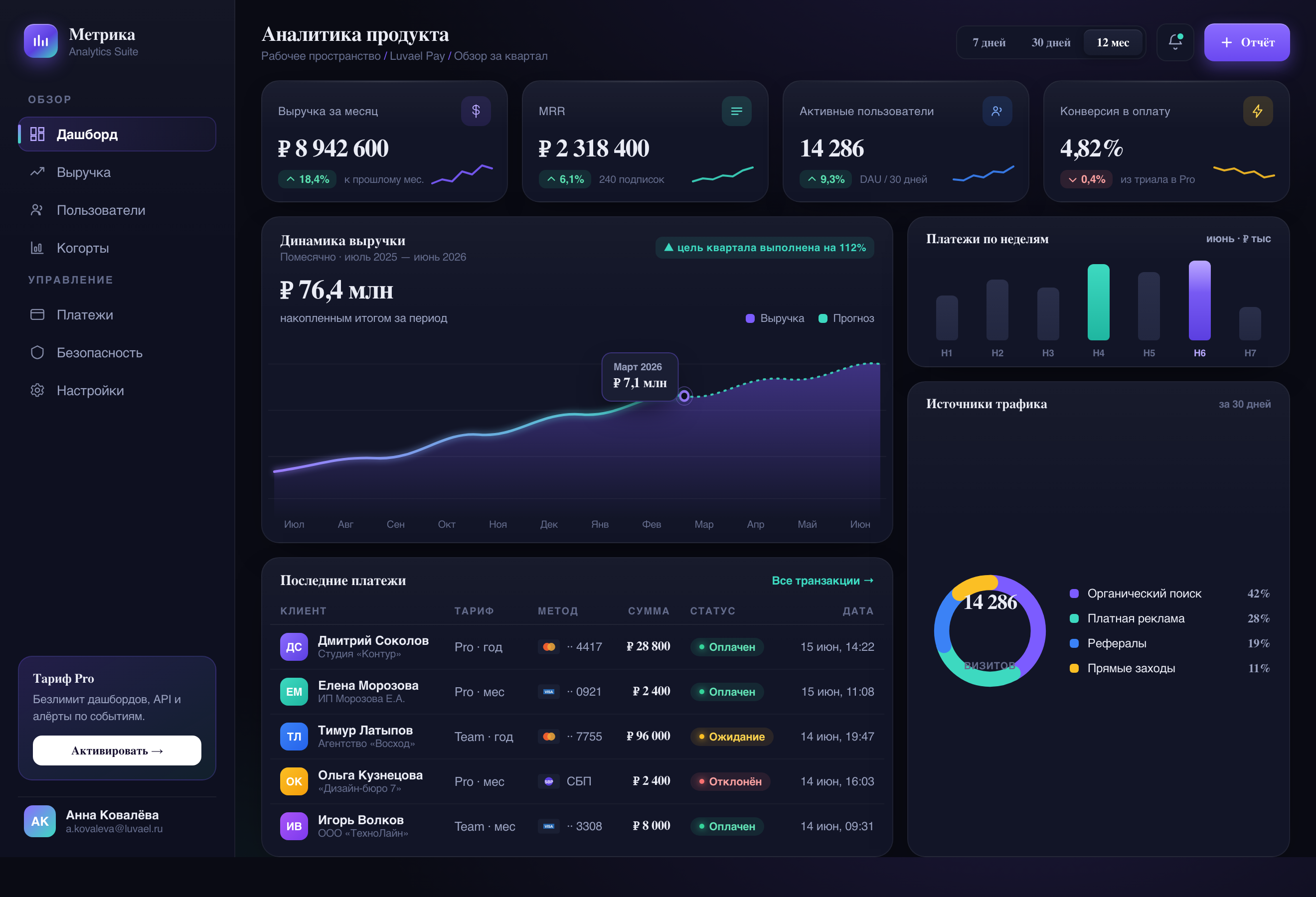Image resolution: width=1316 pixels, height=897 pixels.
Task: Click the ЕМ avatar of Елена Морозова
Action: click(294, 692)
